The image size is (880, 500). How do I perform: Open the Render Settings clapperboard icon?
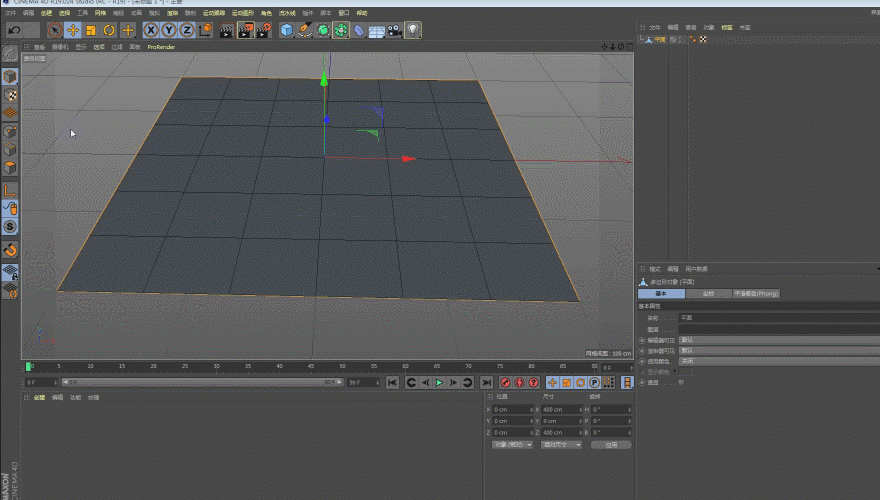263,31
